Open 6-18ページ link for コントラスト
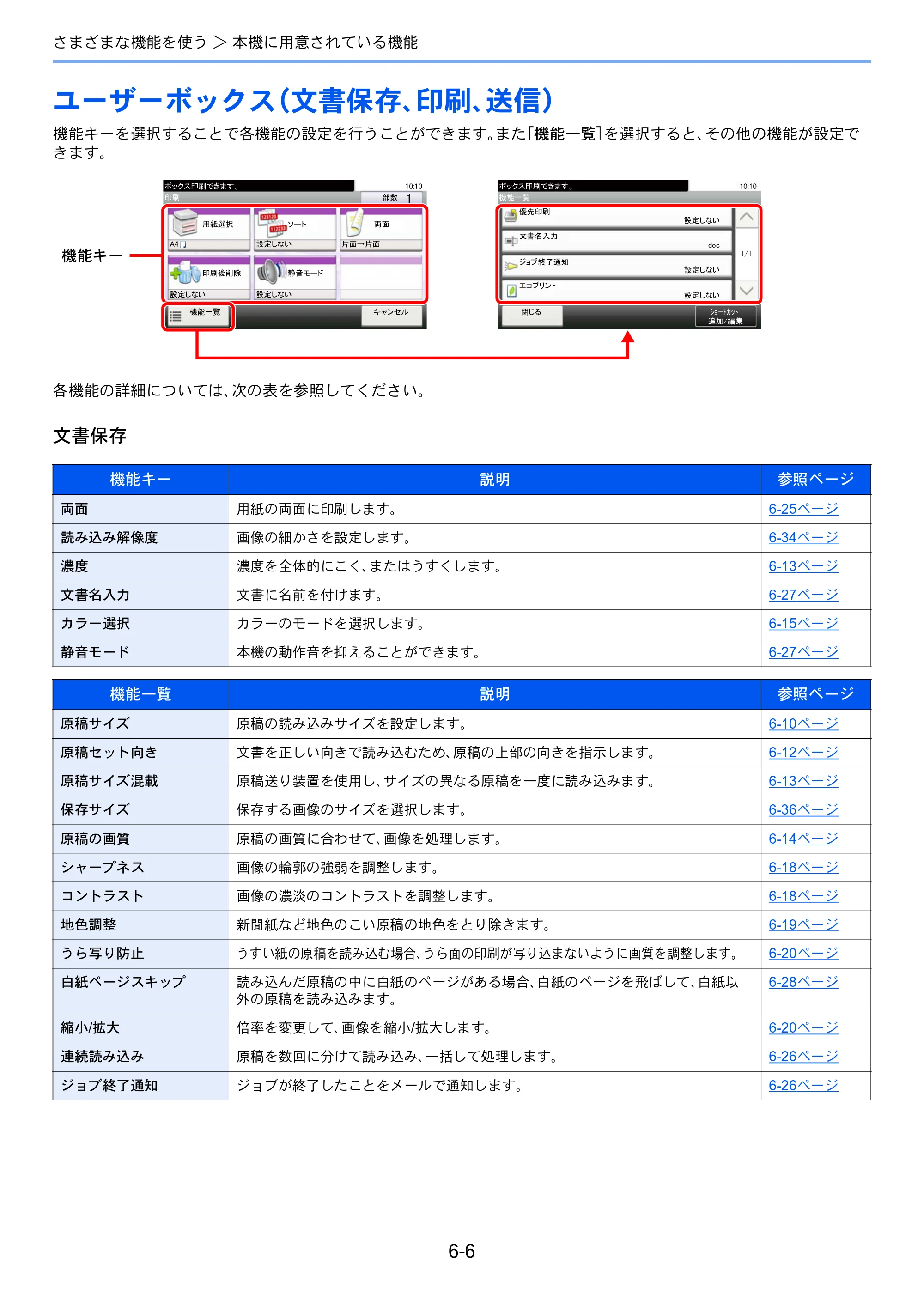 803,896
